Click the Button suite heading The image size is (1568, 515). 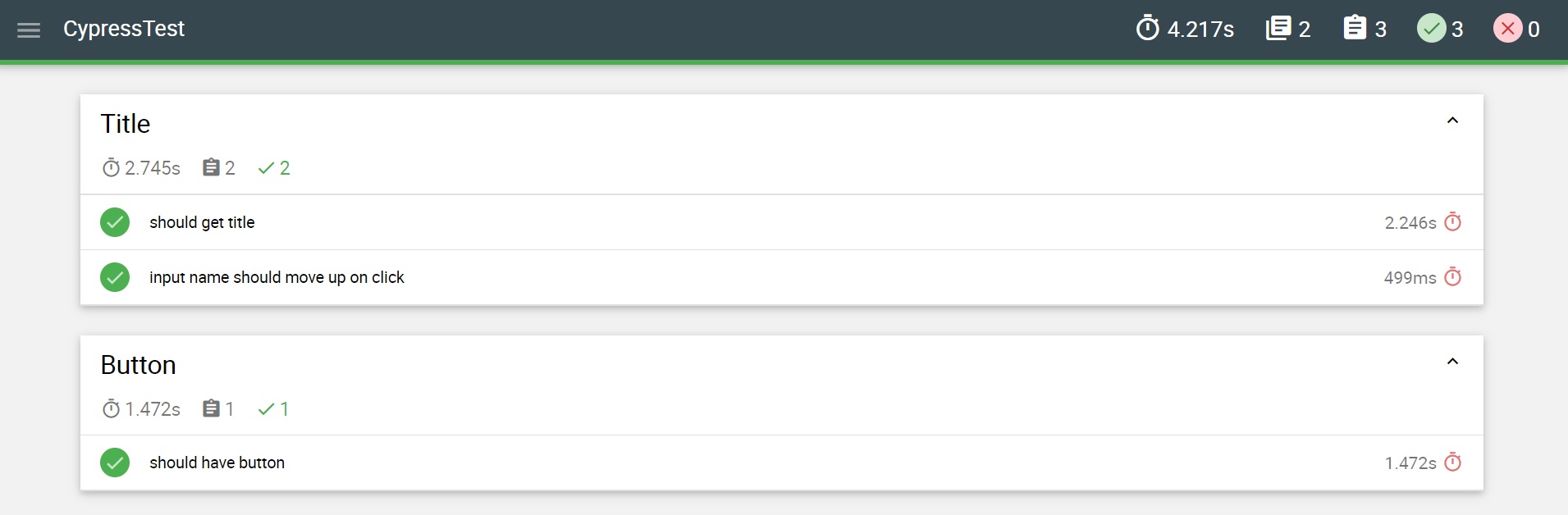(138, 365)
